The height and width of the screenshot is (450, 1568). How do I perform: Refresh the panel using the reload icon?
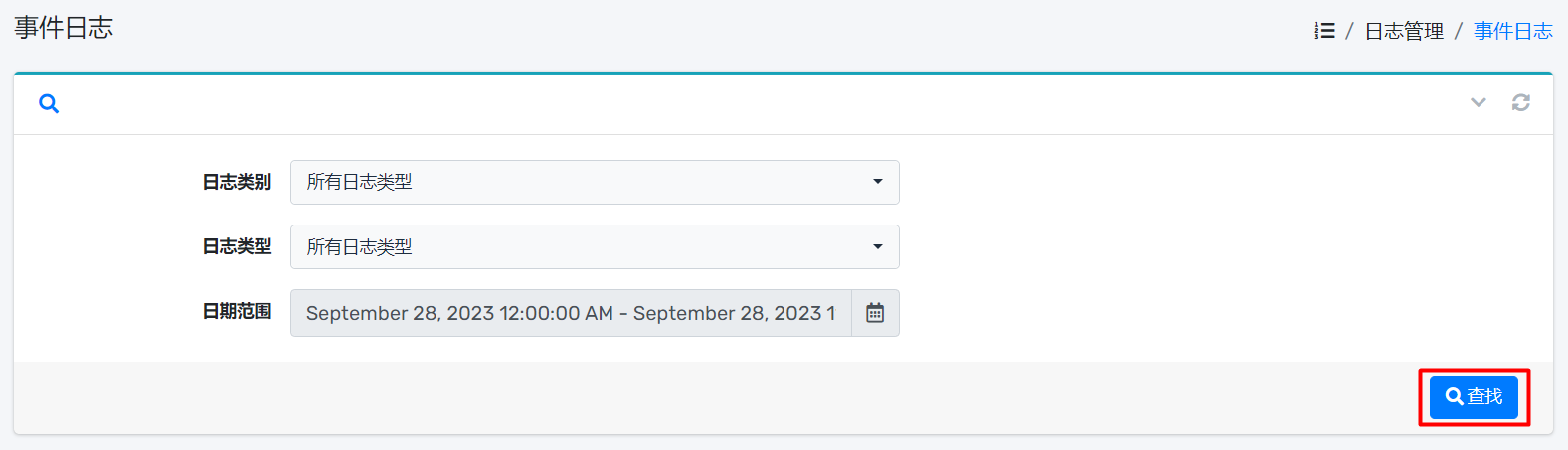[1521, 102]
